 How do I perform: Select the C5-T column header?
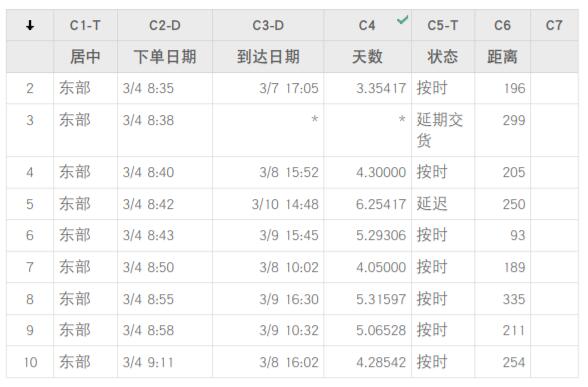tap(443, 25)
